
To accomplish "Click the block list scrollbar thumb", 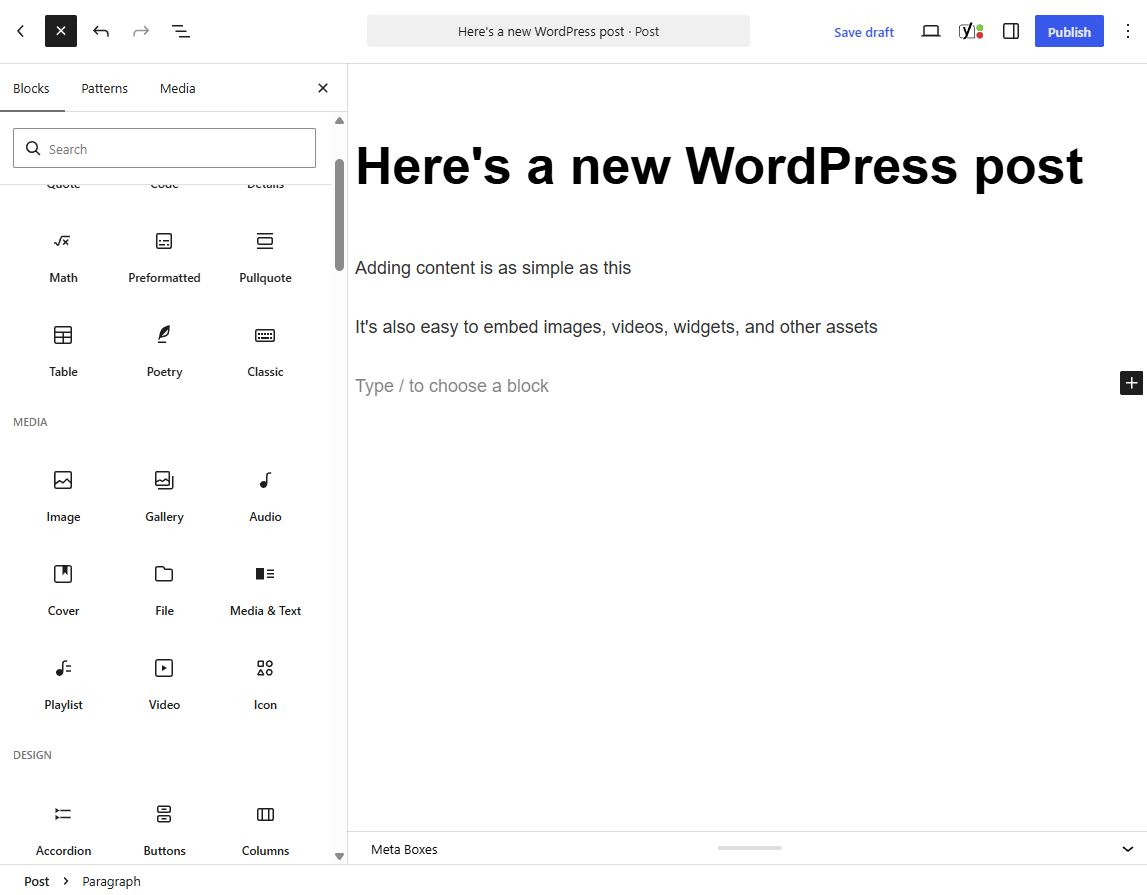I will [x=339, y=215].
